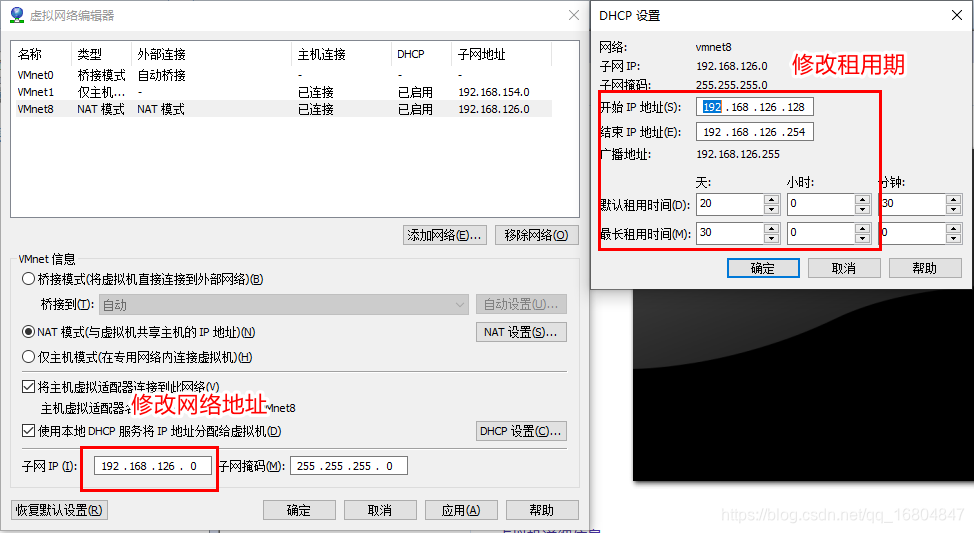Image resolution: width=974 pixels, height=533 pixels.
Task: Toggle 使用本地 DHCP 服务 checkbox
Action: coord(28,430)
